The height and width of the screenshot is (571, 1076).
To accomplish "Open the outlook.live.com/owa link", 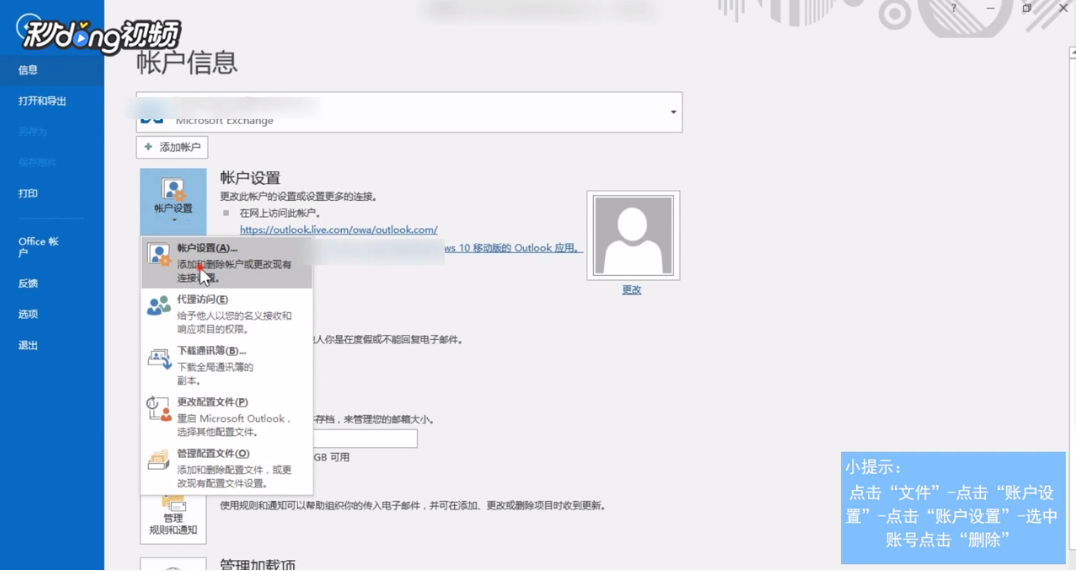I will [x=338, y=230].
